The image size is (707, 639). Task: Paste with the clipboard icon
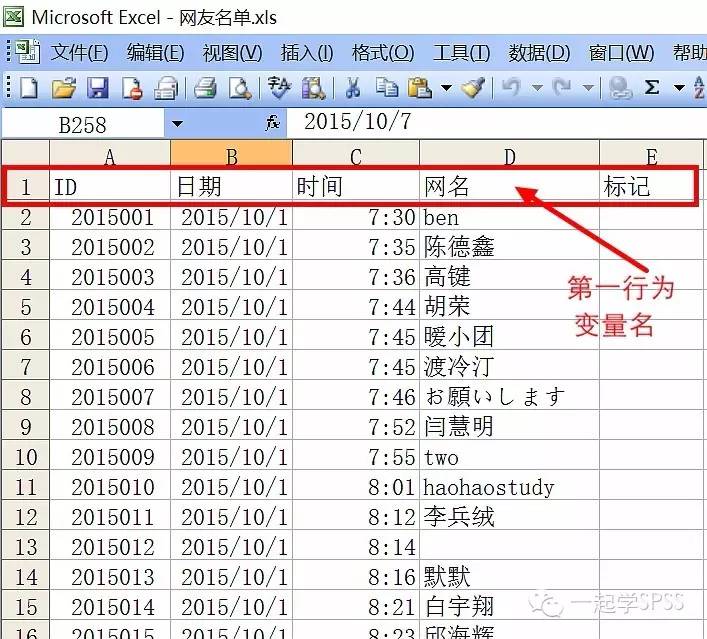(x=419, y=87)
